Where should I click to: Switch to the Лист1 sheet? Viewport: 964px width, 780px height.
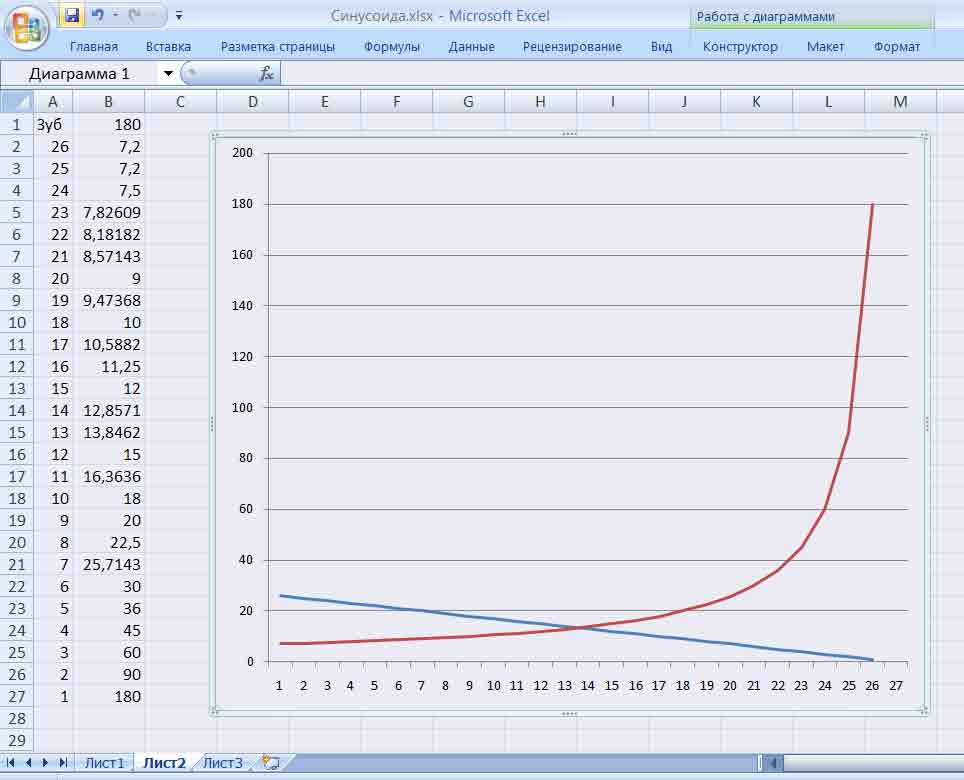(x=104, y=763)
